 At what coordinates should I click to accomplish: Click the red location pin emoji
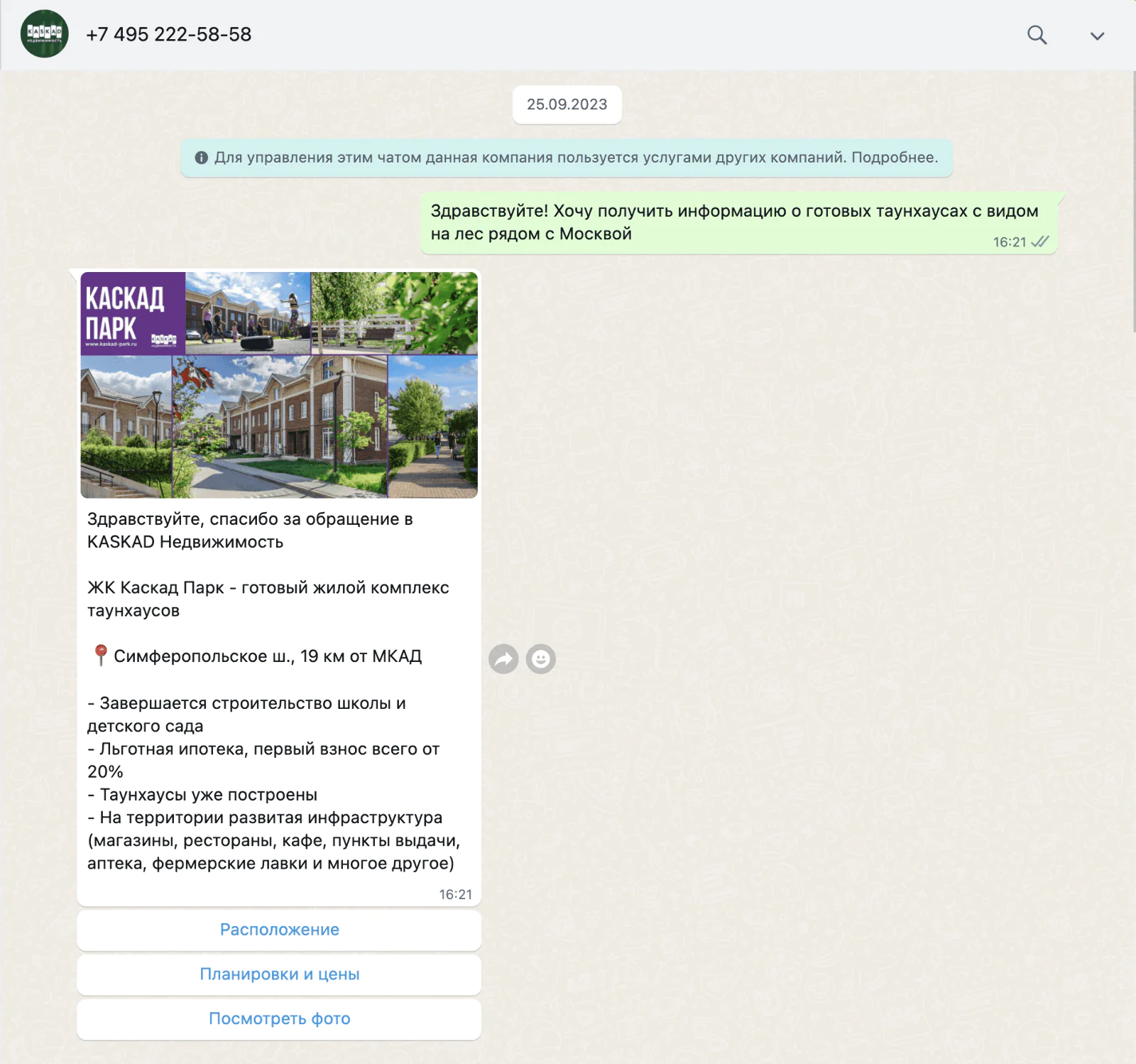(x=101, y=656)
